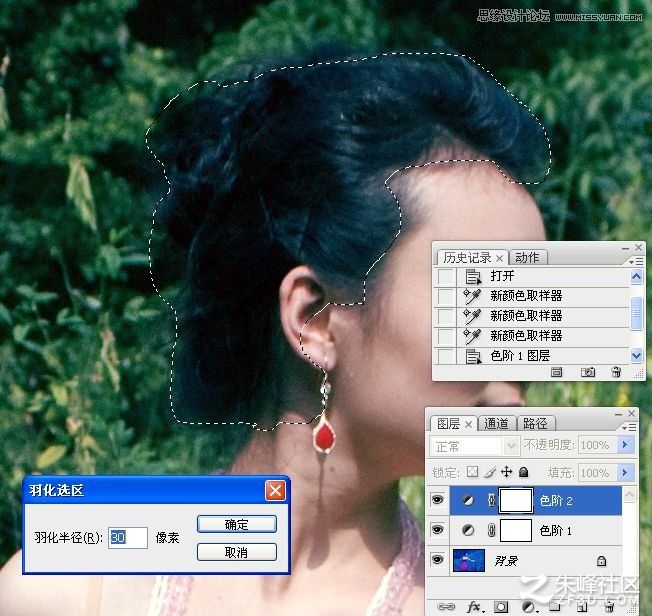
Task: Hide the 色阶 2 layer
Action: coord(438,500)
